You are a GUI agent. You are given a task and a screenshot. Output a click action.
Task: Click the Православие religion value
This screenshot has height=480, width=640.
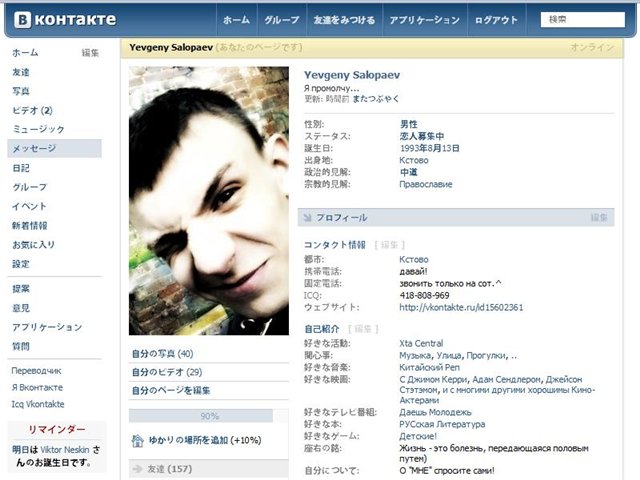click(426, 184)
